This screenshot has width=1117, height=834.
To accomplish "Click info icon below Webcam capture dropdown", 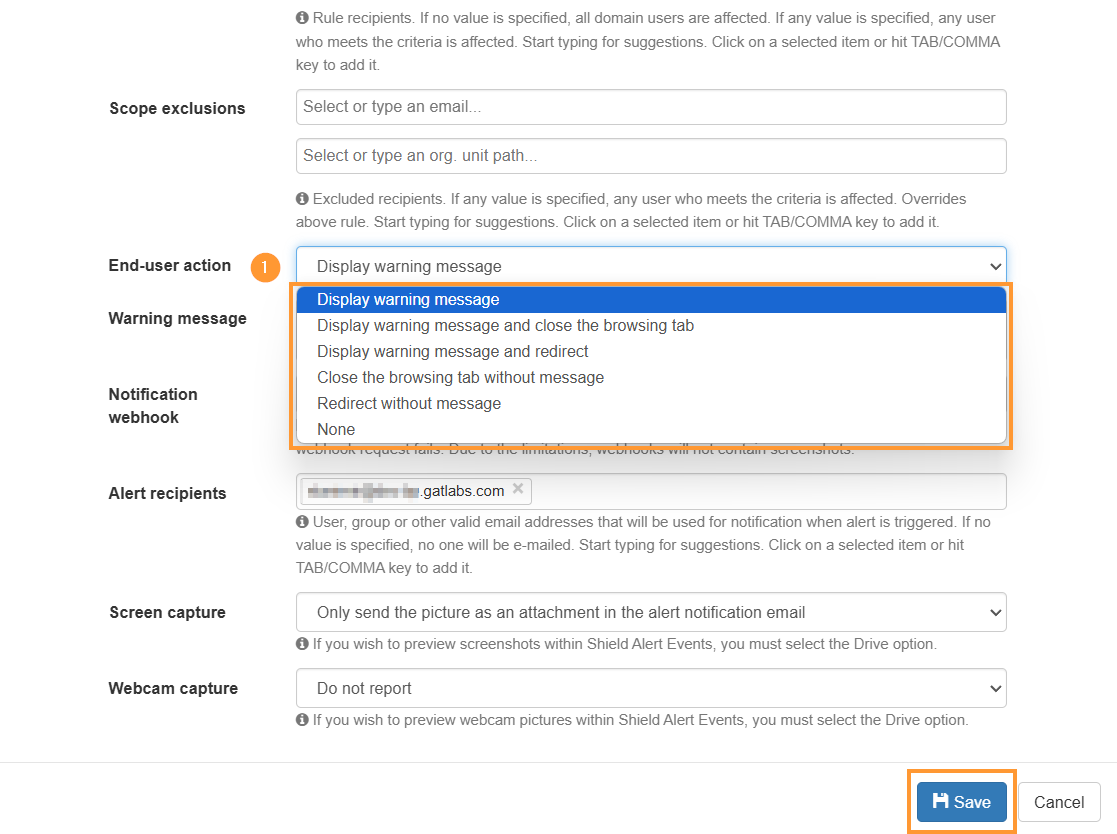I will [302, 720].
